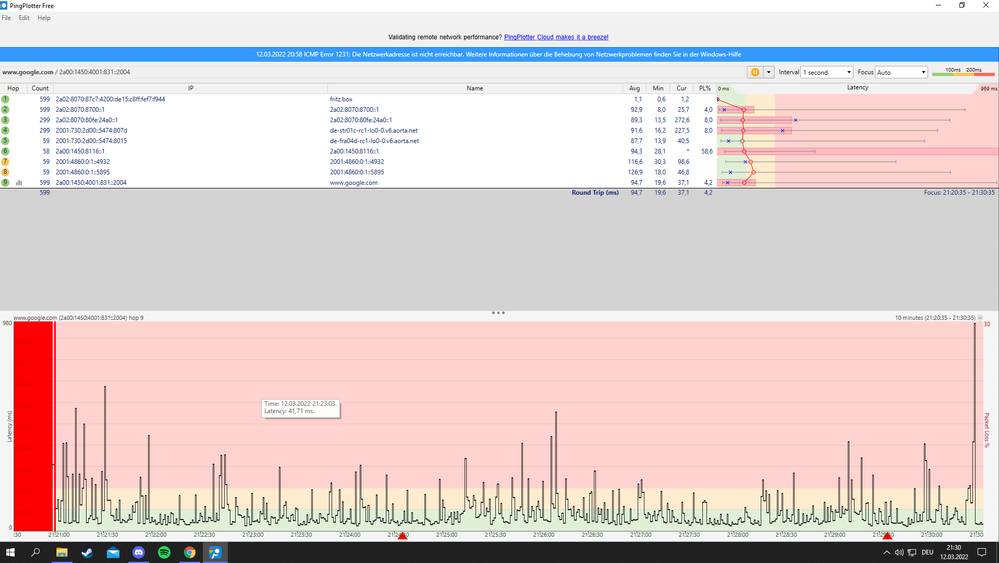Select the hop 9 green circle icon
The image size is (999, 563).
(x=5, y=183)
